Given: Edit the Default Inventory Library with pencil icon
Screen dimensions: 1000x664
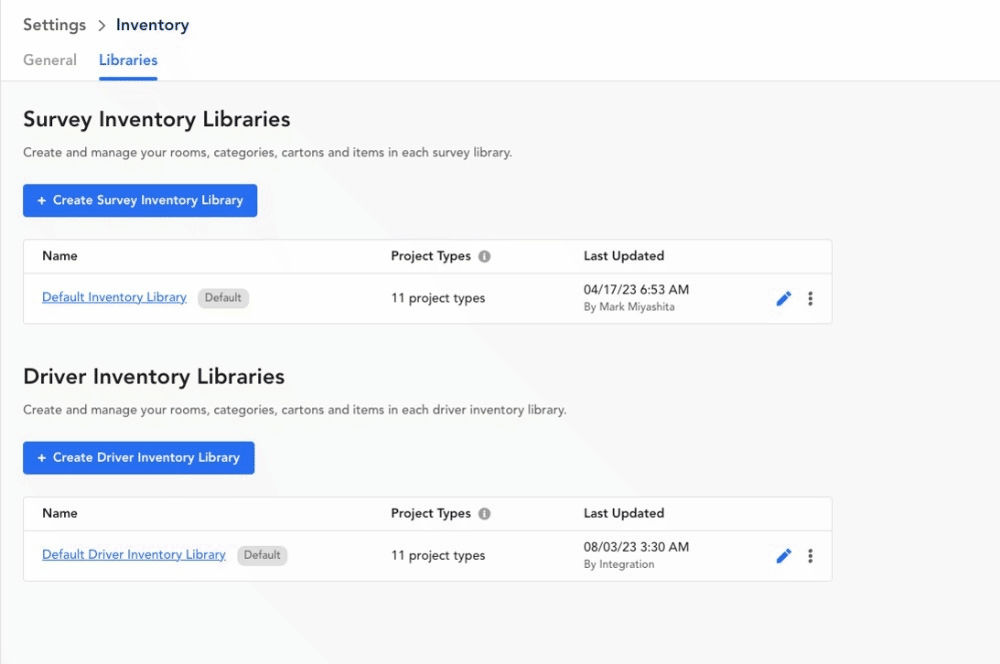Looking at the screenshot, I should point(784,299).
